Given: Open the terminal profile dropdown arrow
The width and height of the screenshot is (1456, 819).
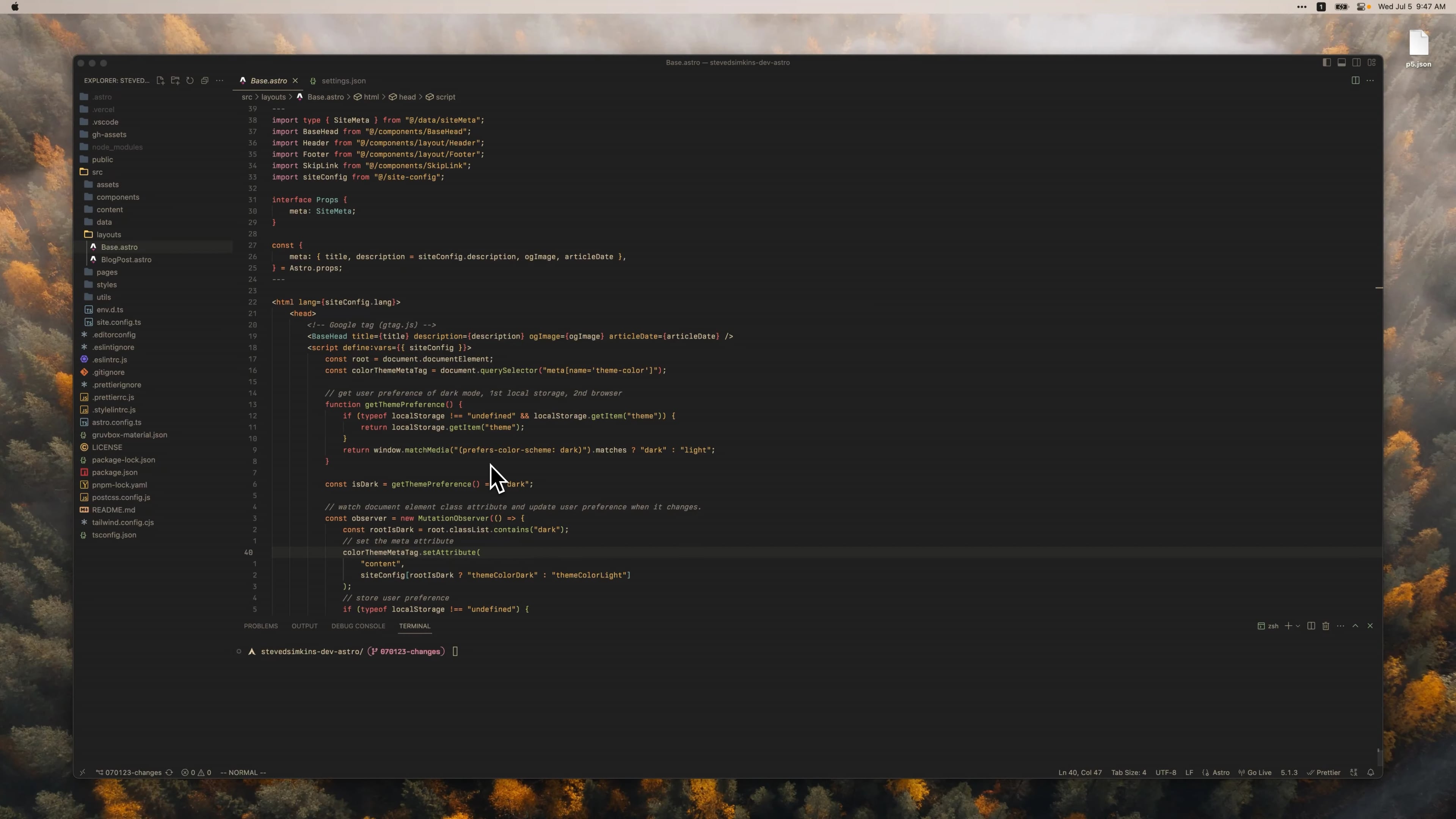Looking at the screenshot, I should 1298,626.
